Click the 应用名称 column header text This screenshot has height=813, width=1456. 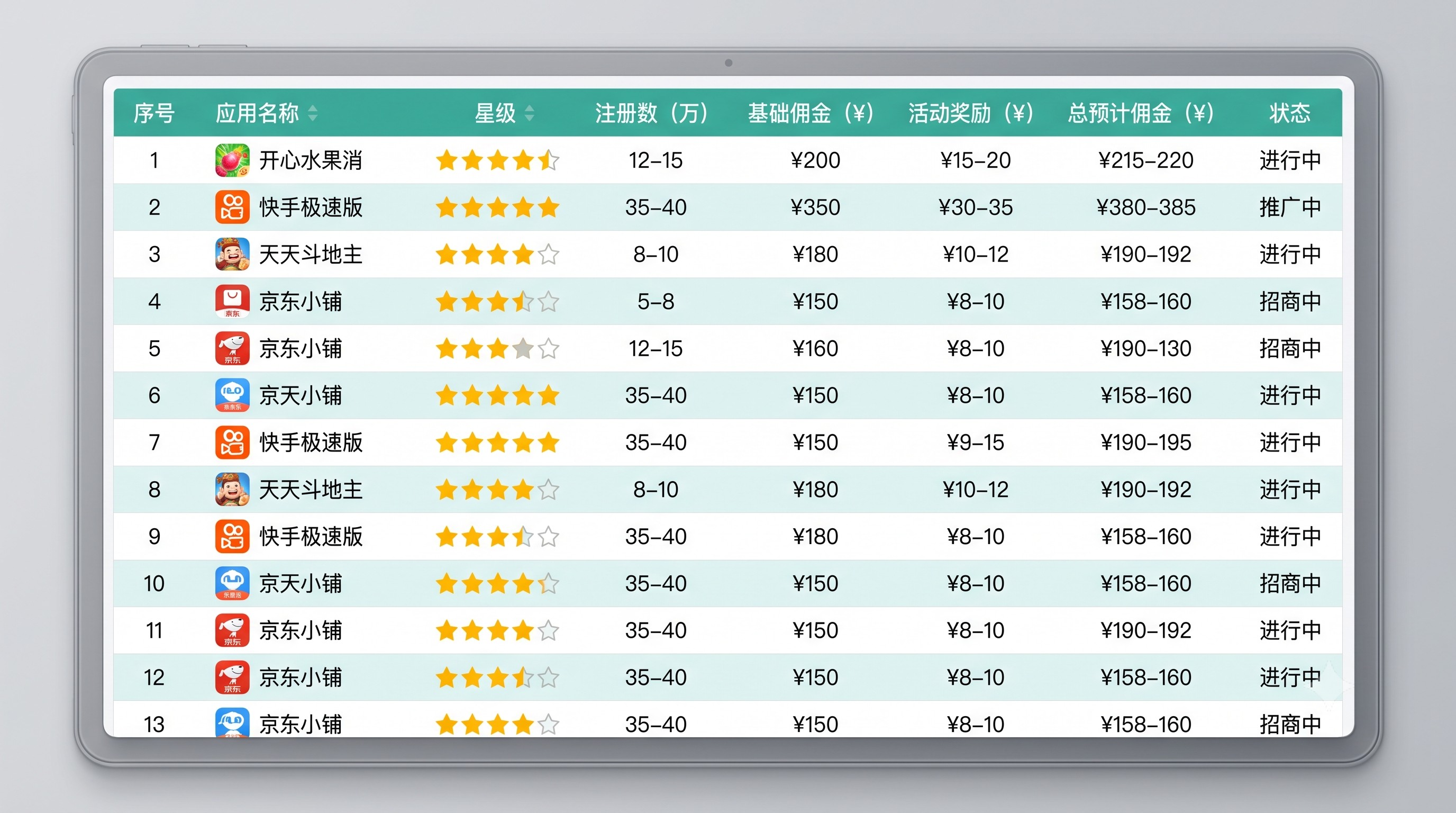point(257,113)
